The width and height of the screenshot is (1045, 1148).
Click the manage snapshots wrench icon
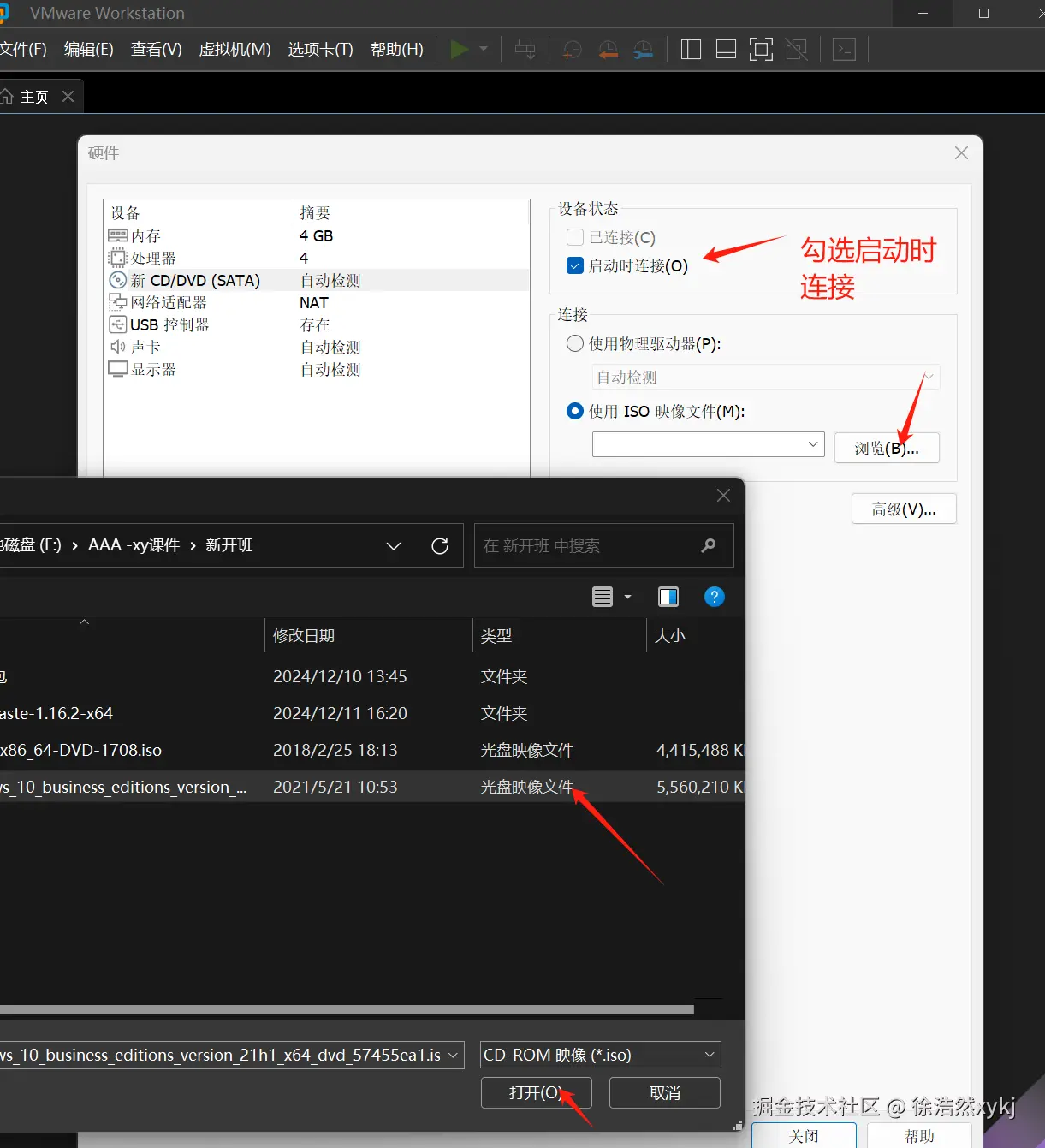pos(644,50)
